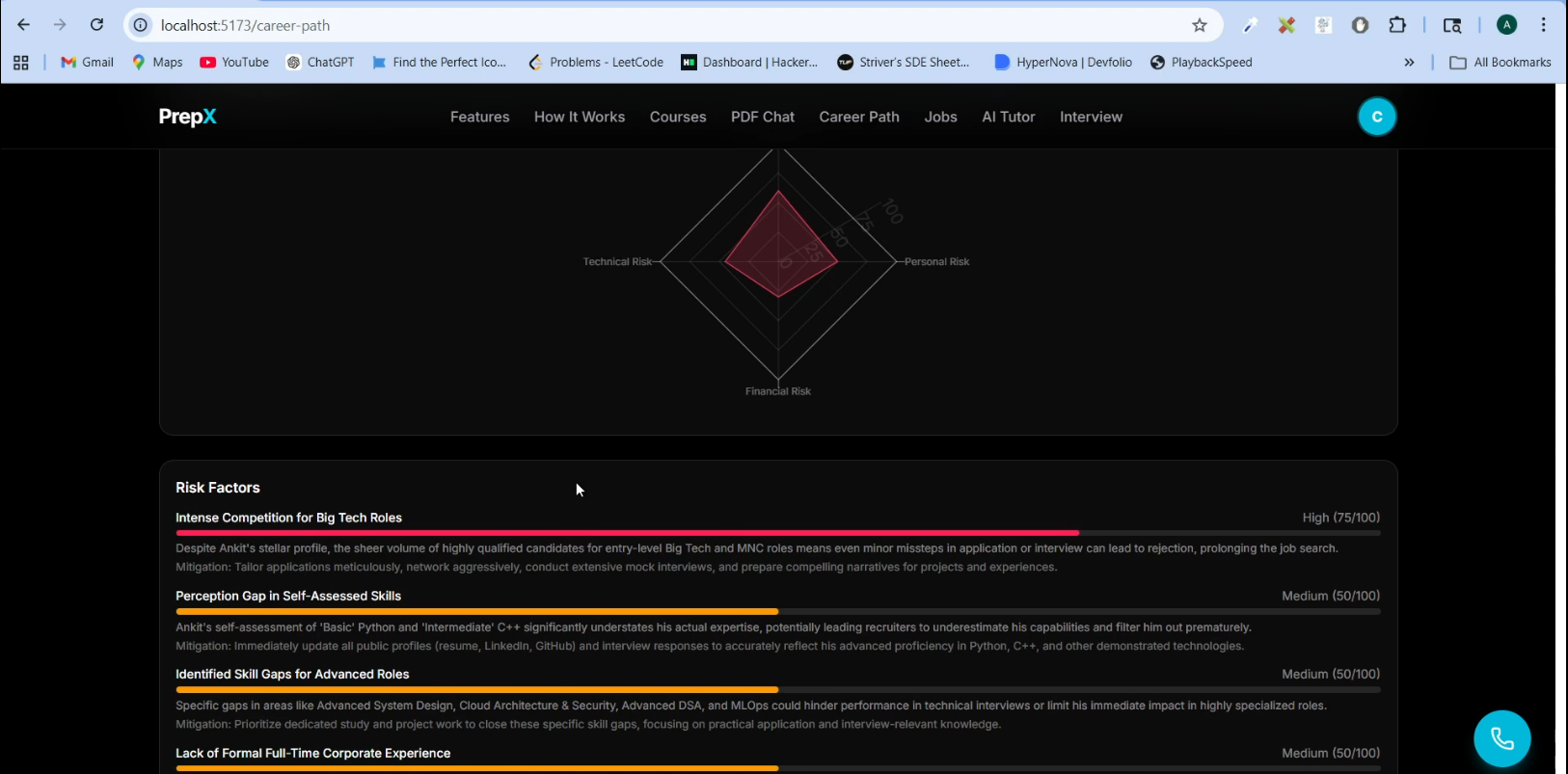This screenshot has height=774, width=1568.
Task: Open PDF Chat from navbar
Action: click(x=763, y=117)
